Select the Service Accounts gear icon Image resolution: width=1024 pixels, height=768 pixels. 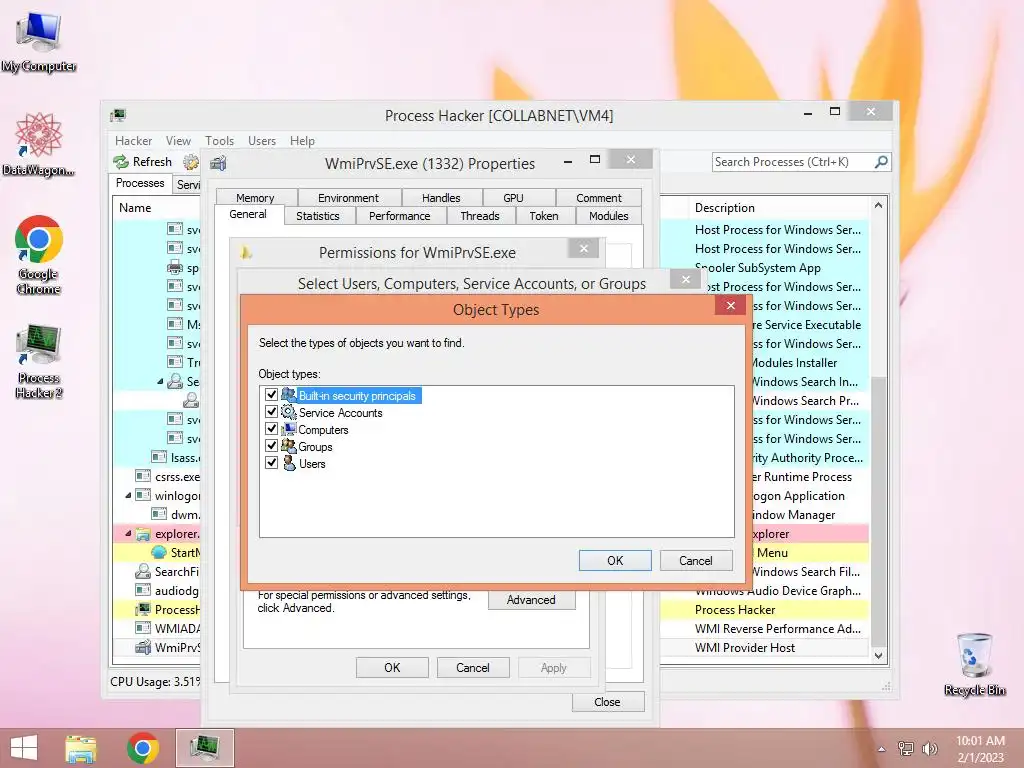[x=289, y=412]
